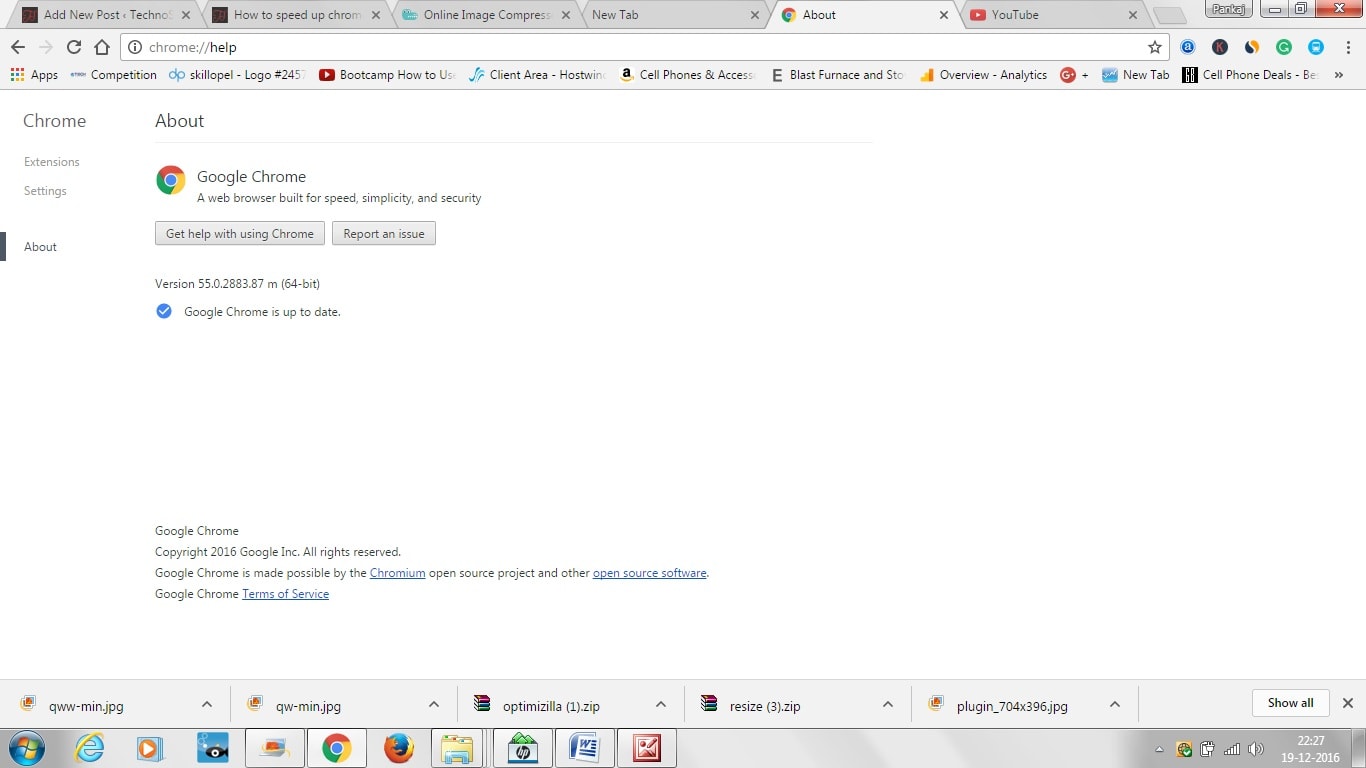
Task: Open the Google+ bookmark icon
Action: point(1074,75)
